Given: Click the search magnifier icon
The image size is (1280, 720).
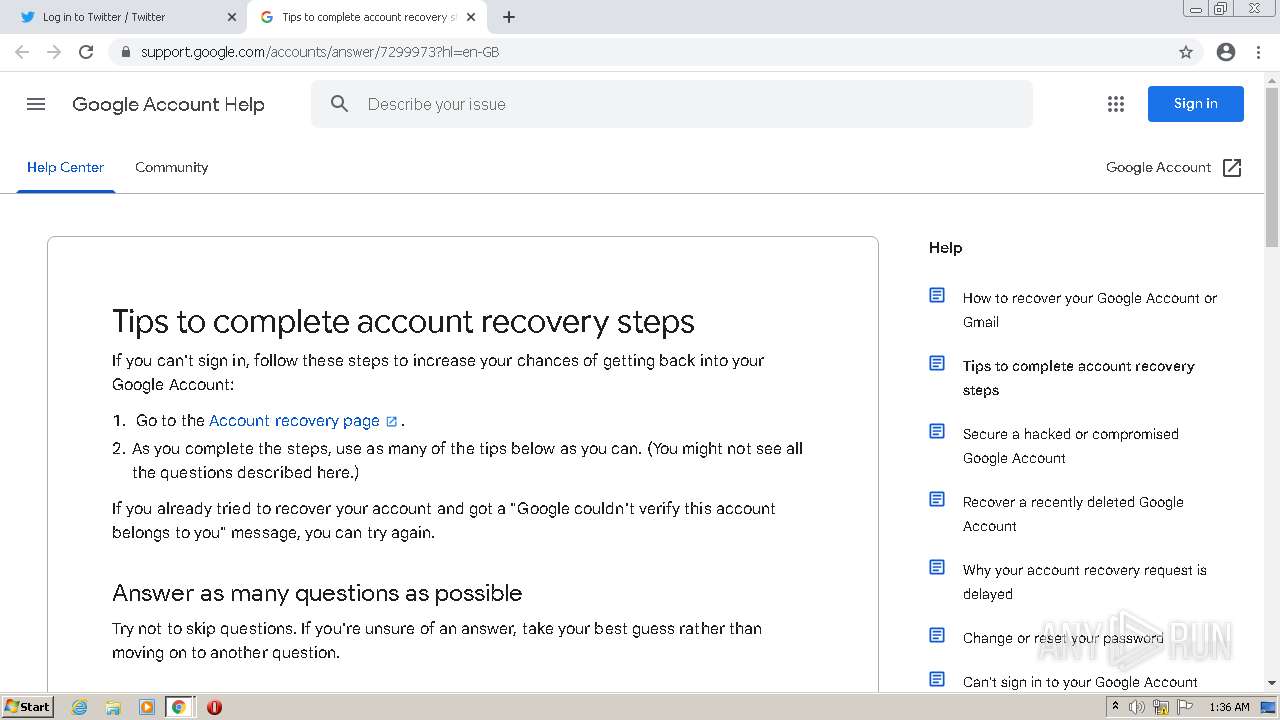Looking at the screenshot, I should click(339, 104).
